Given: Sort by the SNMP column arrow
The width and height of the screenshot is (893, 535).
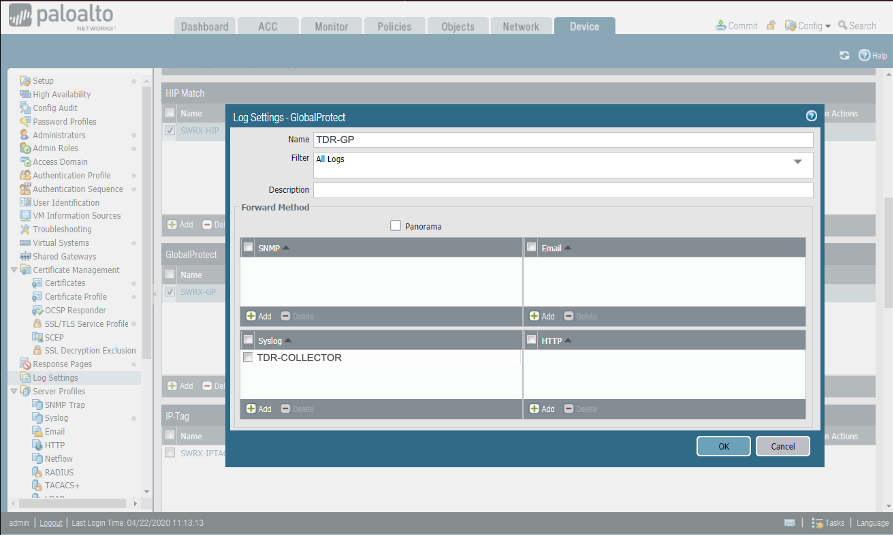Looking at the screenshot, I should [286, 248].
